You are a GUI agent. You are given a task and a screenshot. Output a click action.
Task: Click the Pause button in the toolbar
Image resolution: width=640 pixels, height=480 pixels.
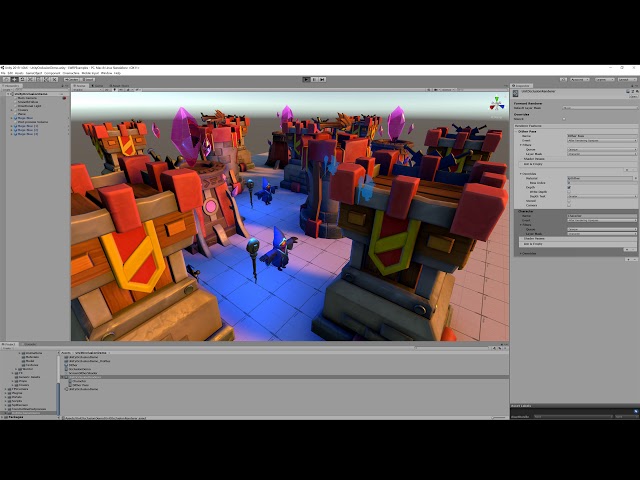pyautogui.click(x=314, y=80)
